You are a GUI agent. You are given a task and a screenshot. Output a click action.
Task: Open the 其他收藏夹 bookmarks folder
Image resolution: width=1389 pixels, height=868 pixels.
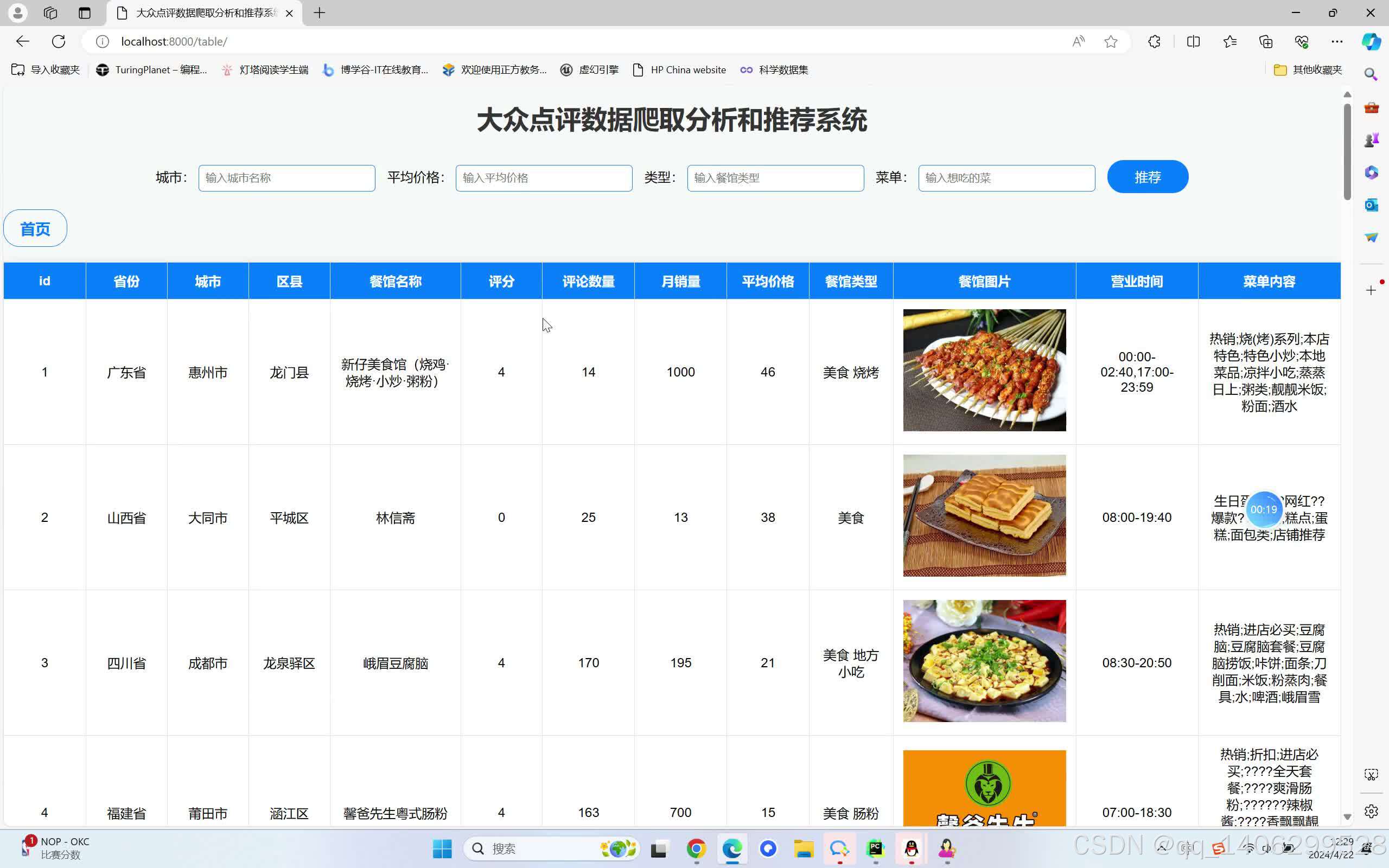(1308, 70)
